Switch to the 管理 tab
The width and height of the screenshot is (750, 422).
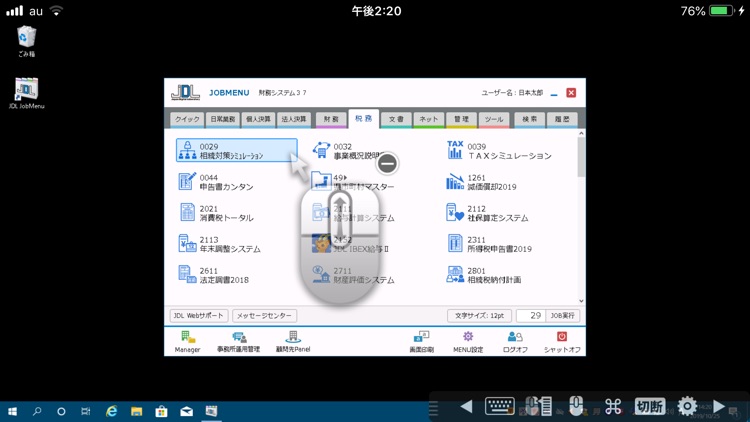pos(461,119)
